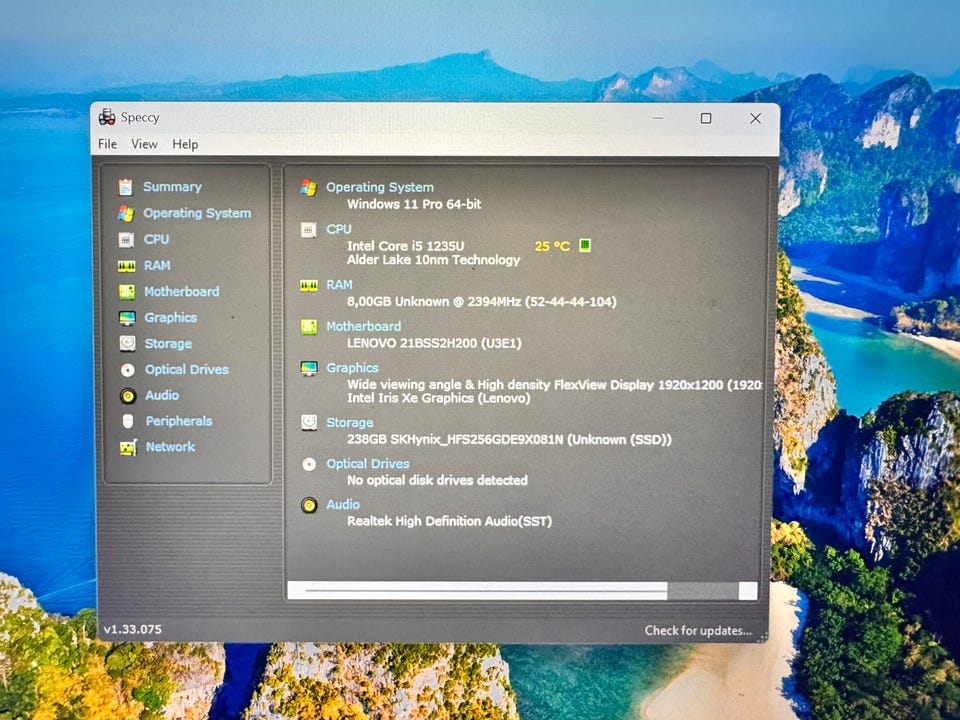Click the Summary clipboard icon in sidebar

click(126, 187)
